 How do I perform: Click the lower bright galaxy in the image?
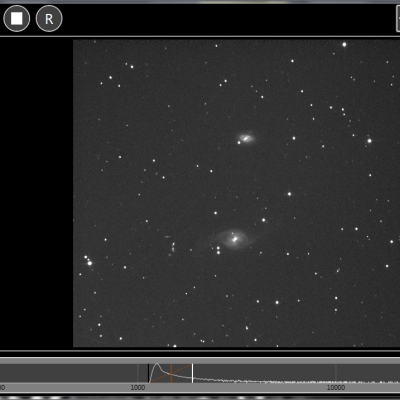(234, 239)
